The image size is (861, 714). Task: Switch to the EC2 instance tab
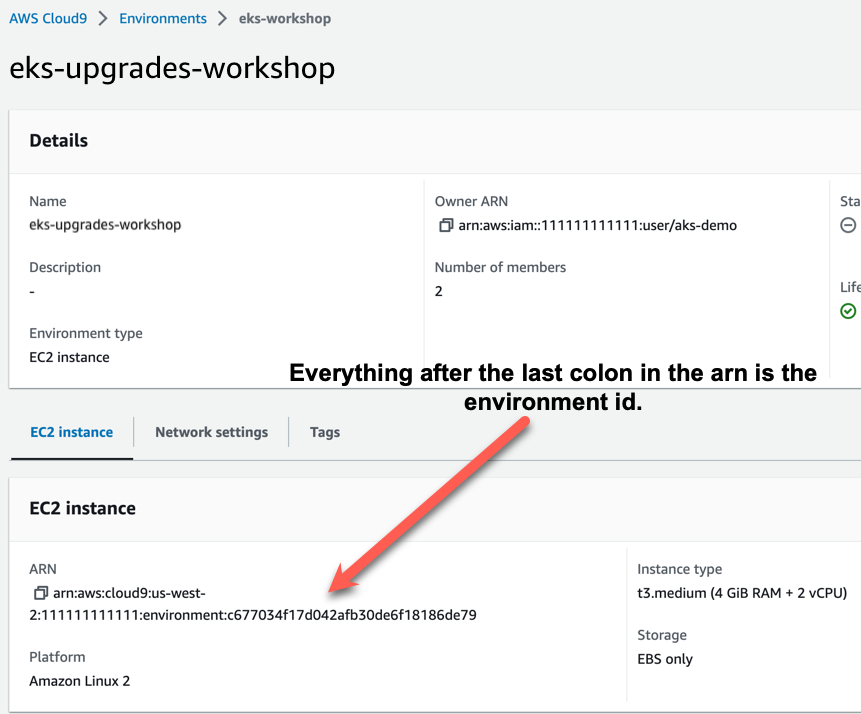pos(72,432)
